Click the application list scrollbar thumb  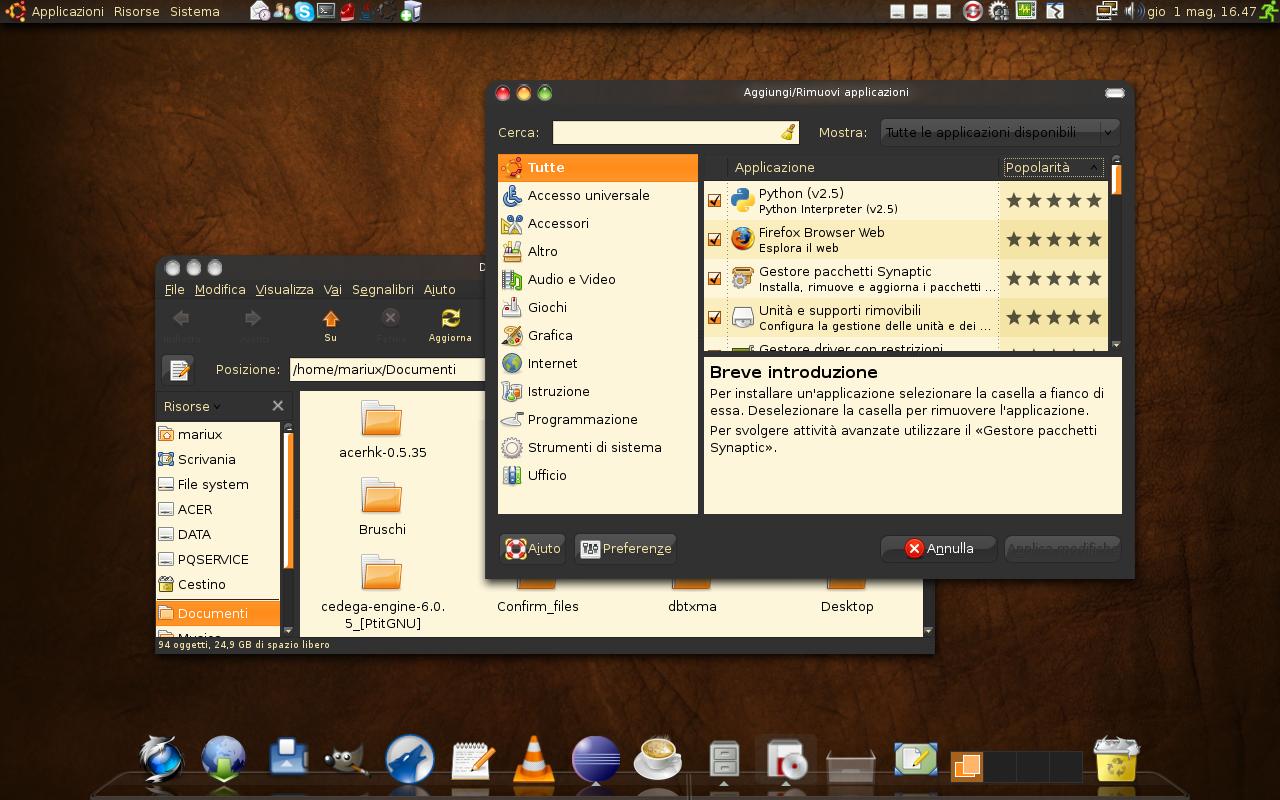pos(1116,179)
